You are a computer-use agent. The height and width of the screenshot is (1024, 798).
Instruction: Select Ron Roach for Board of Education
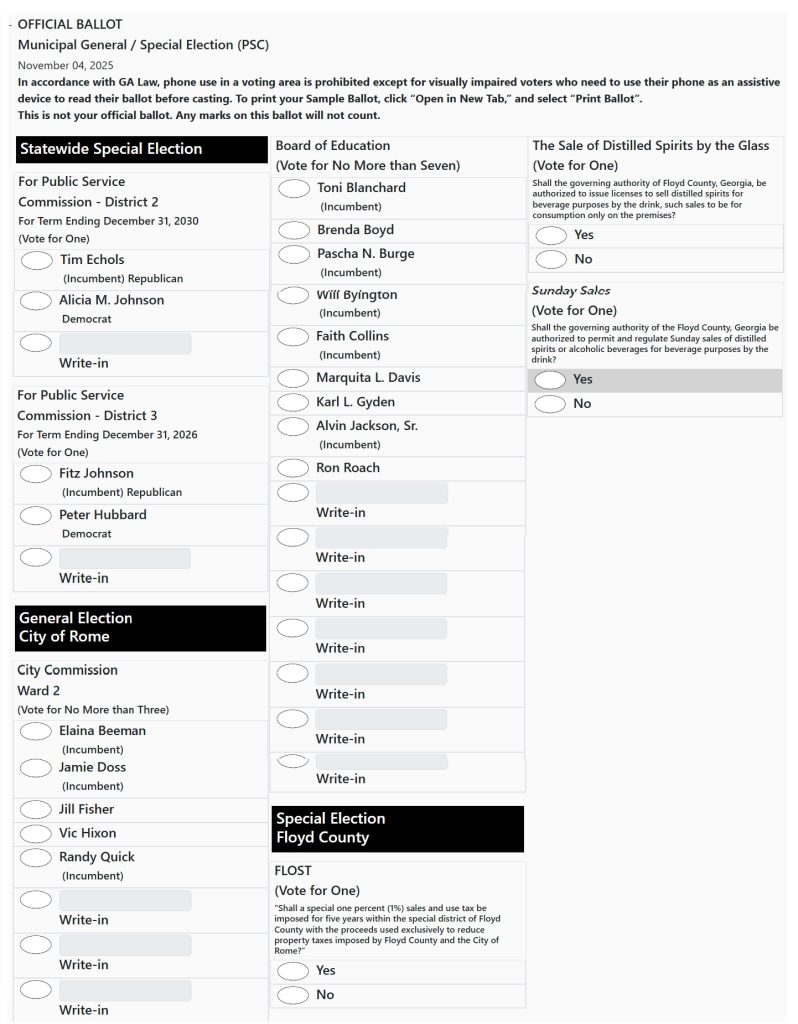pos(293,469)
